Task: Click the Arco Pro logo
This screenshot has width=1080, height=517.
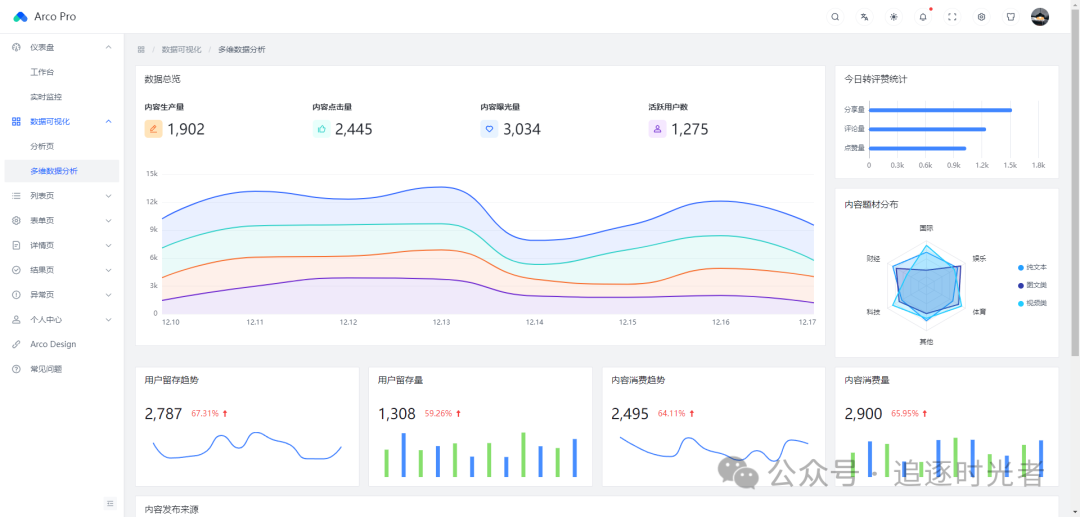Action: [x=44, y=17]
